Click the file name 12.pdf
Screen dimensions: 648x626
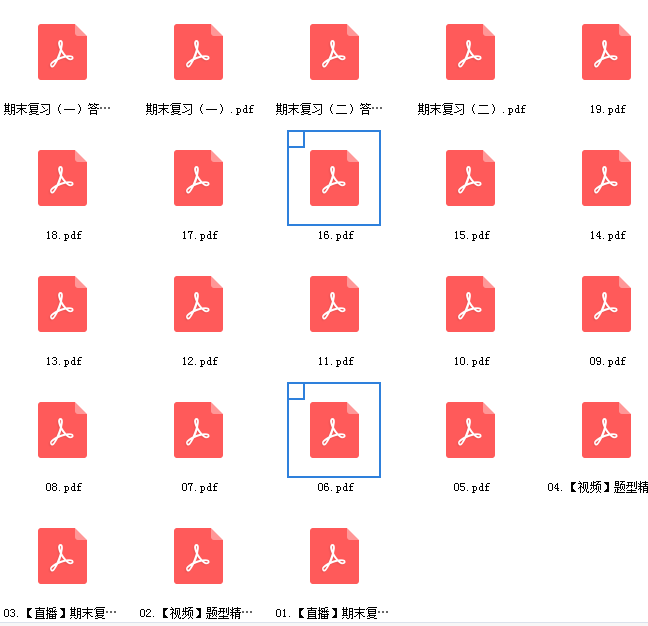point(200,362)
